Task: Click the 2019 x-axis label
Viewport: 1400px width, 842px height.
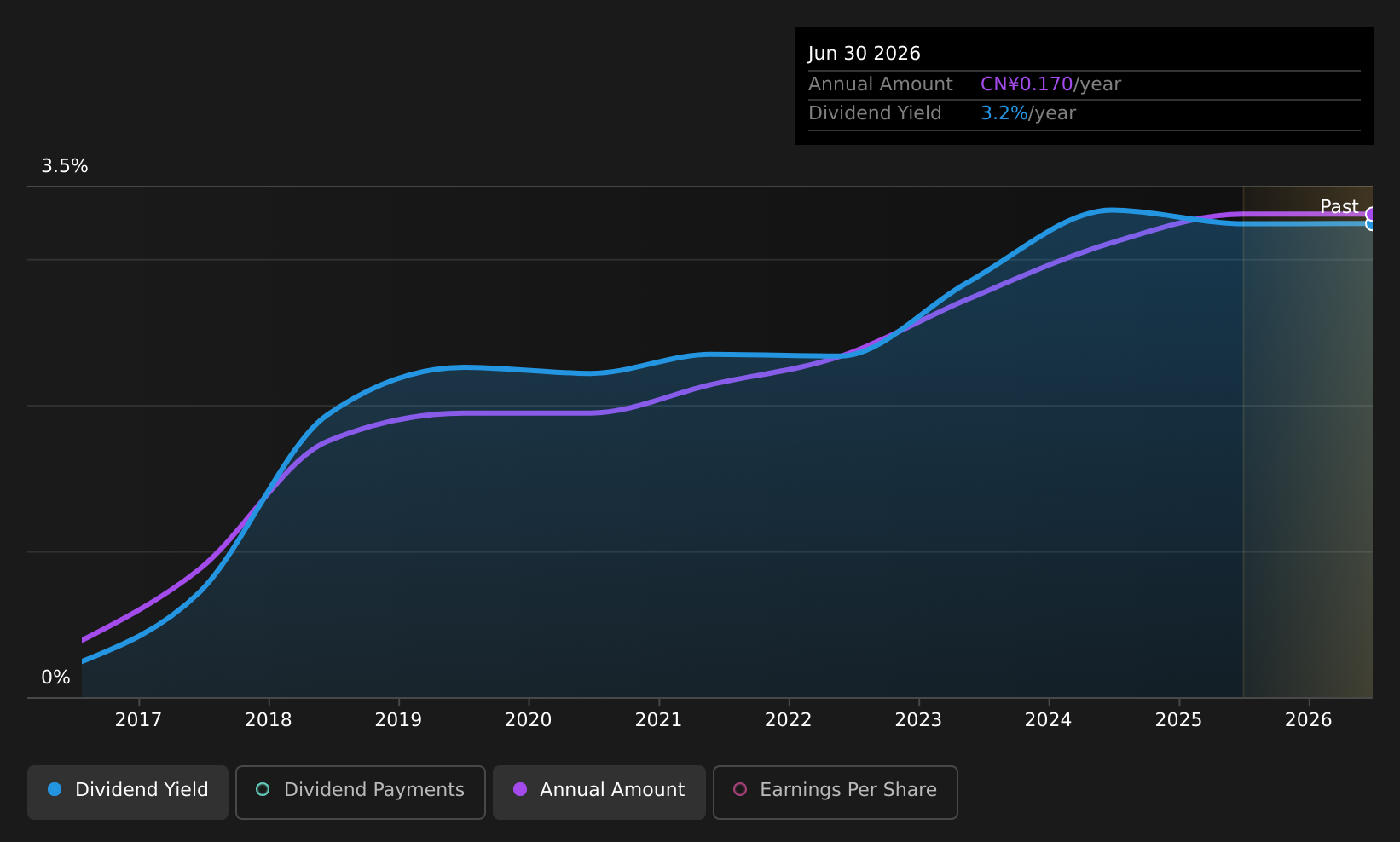Action: coord(398,720)
